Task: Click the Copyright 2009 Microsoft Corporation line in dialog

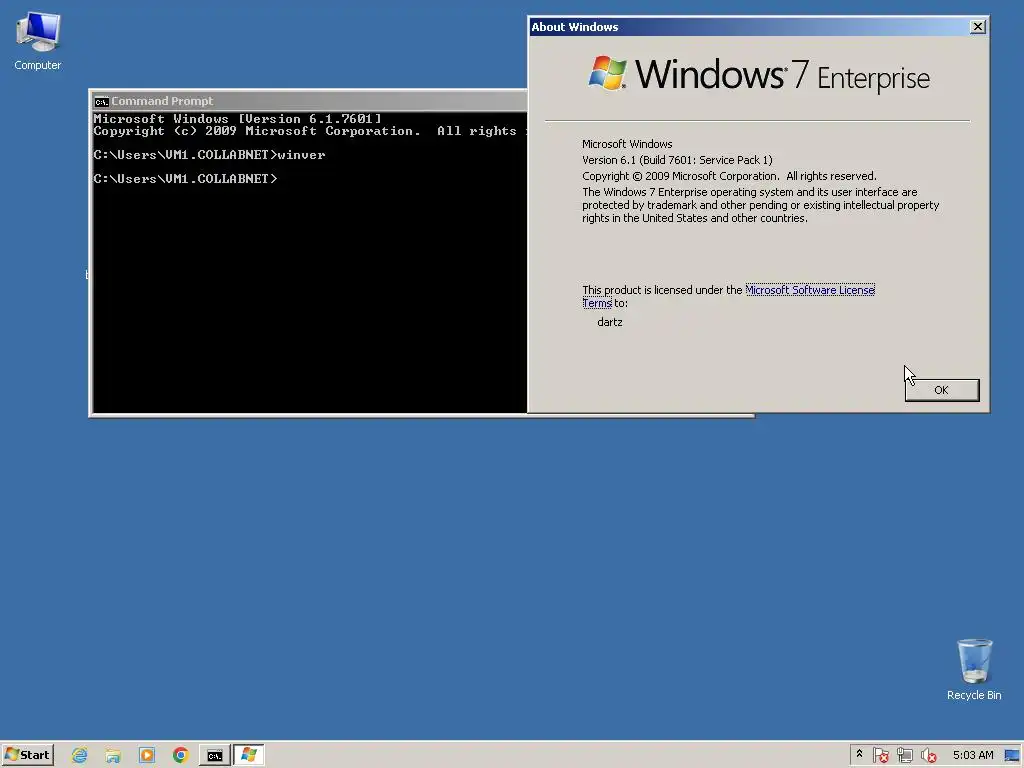Action: (x=729, y=176)
